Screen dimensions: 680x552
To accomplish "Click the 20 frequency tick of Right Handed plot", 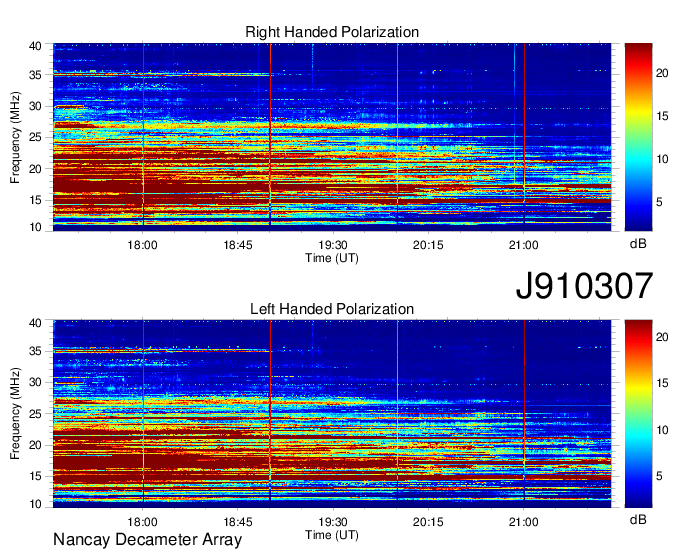I will click(x=35, y=169).
